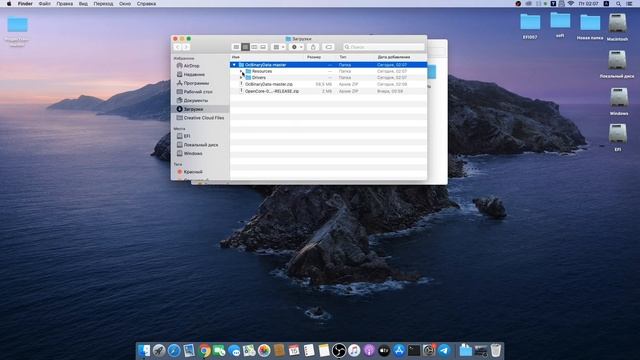The width and height of the screenshot is (640, 360).
Task: Open OBS Studio from the Dock
Action: (x=339, y=351)
